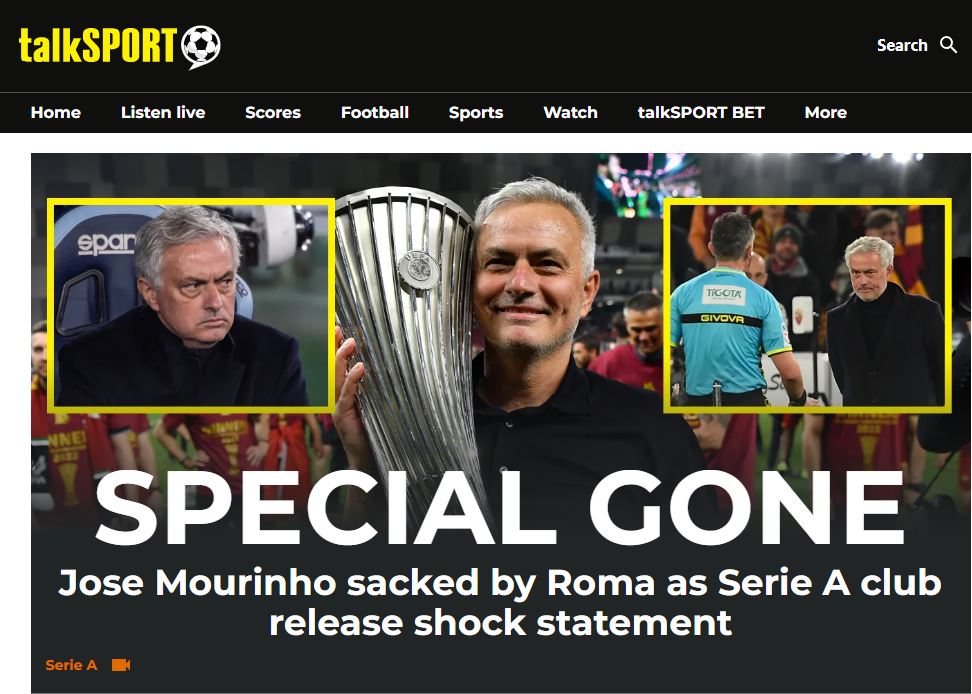Viewport: 972px width, 694px height.
Task: Click the SPECIAL GONE banner text
Action: [500, 507]
